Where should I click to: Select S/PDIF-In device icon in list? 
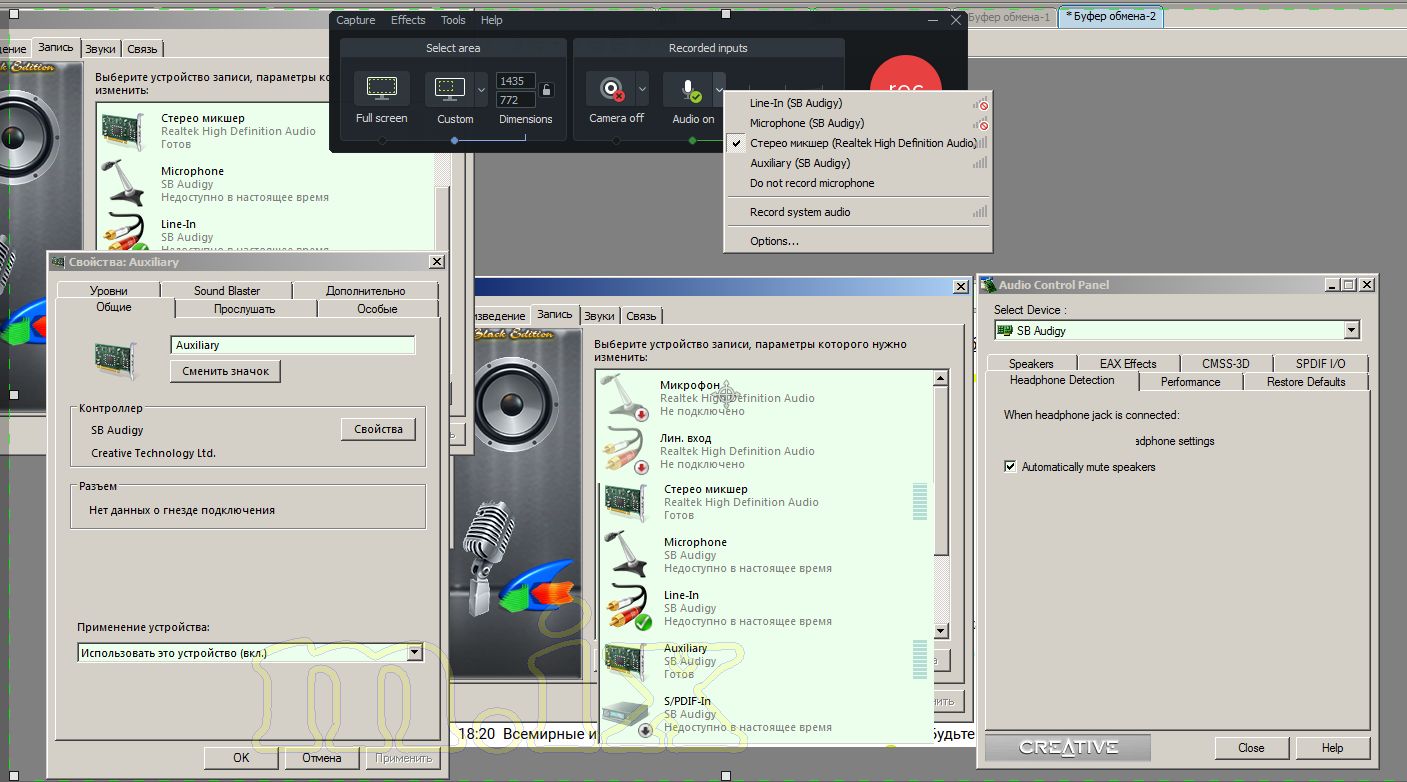point(627,714)
